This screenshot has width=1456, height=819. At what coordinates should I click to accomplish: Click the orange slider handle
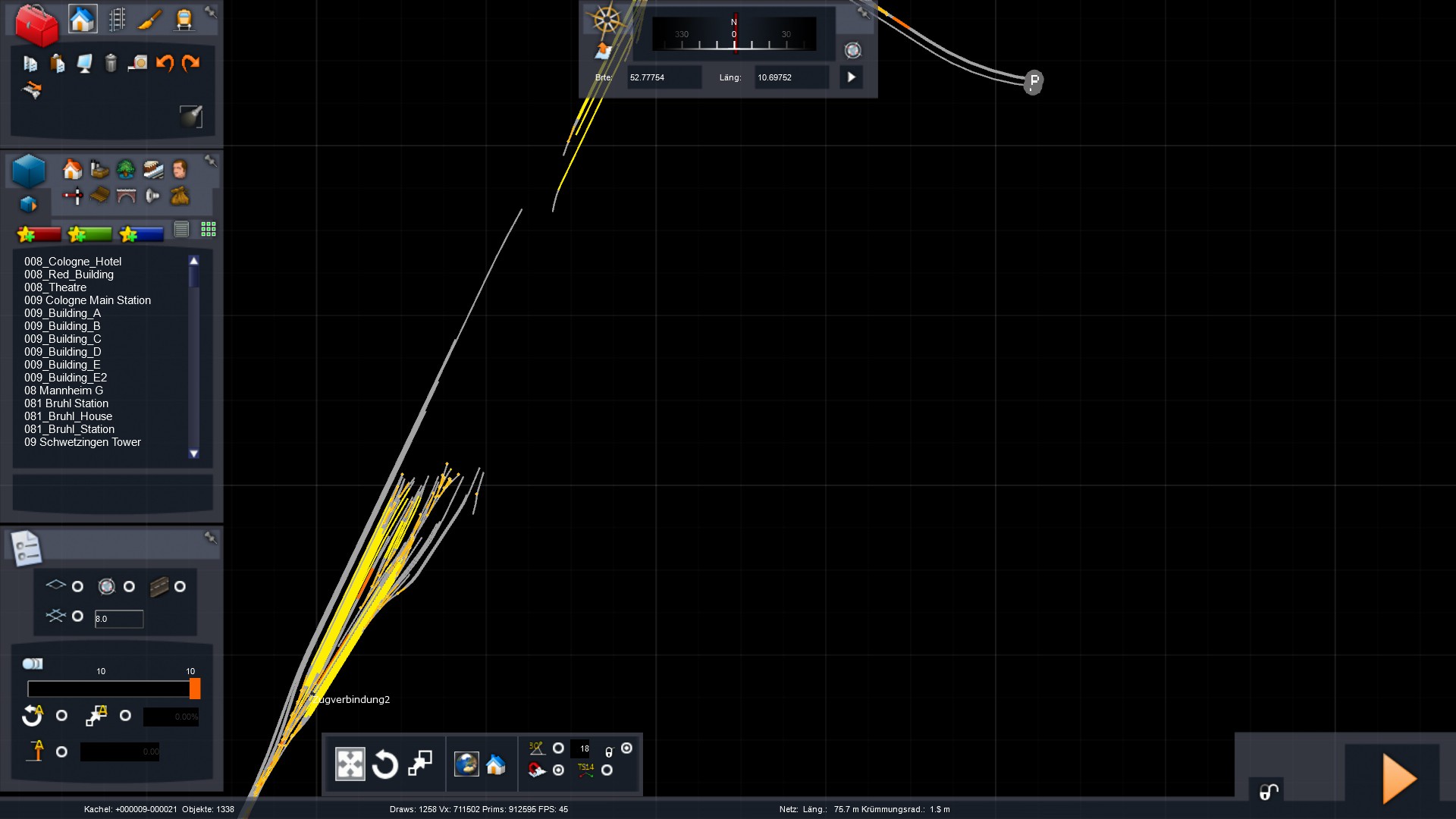[x=195, y=689]
